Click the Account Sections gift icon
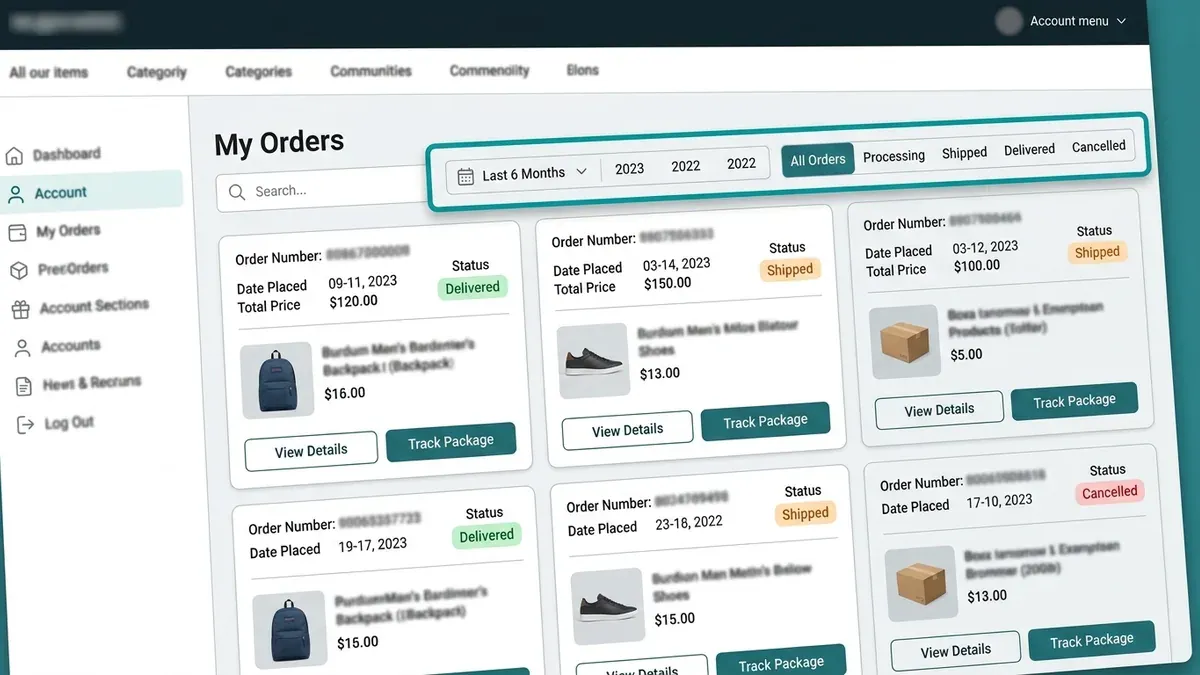 coord(20,310)
